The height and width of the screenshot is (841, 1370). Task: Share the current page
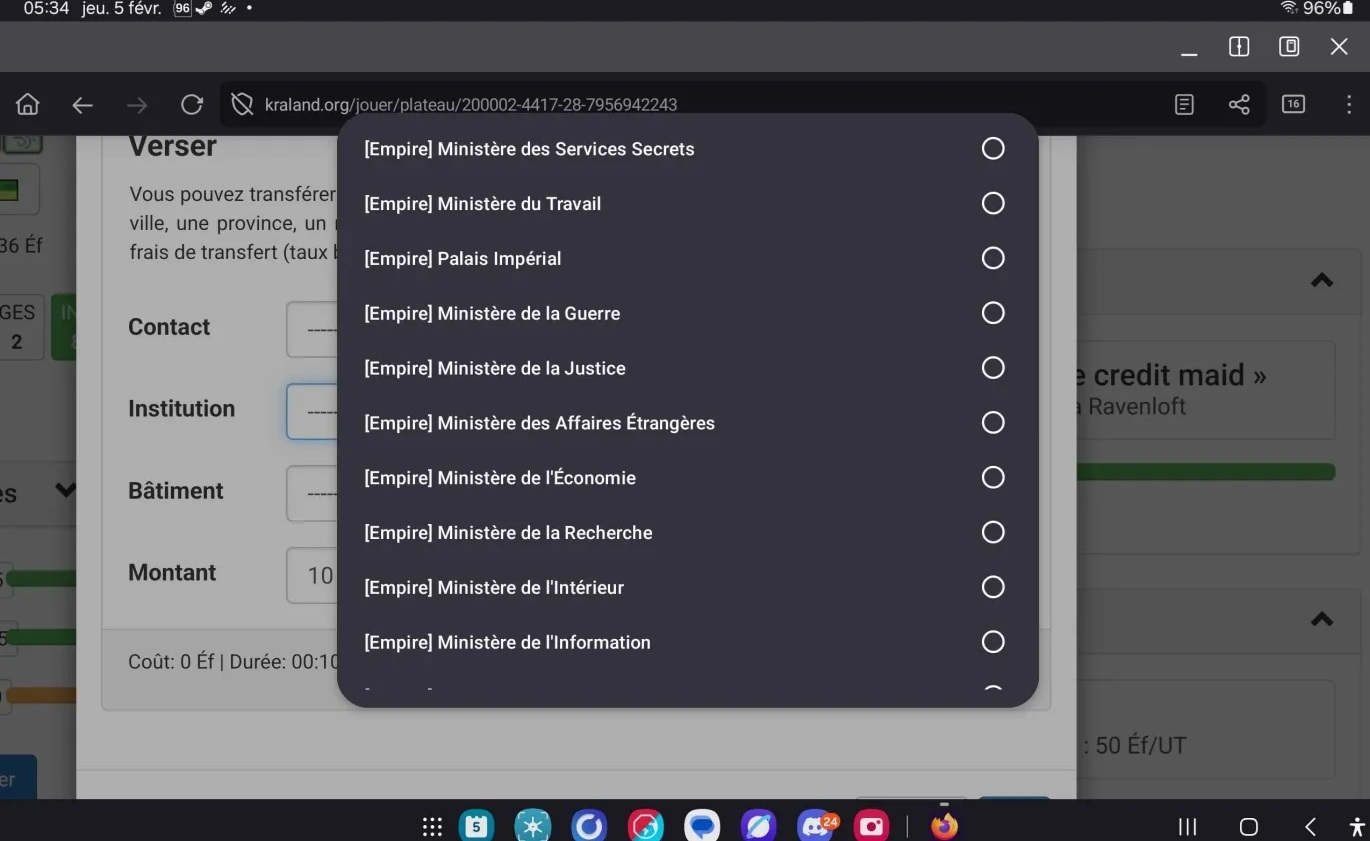1239,105
